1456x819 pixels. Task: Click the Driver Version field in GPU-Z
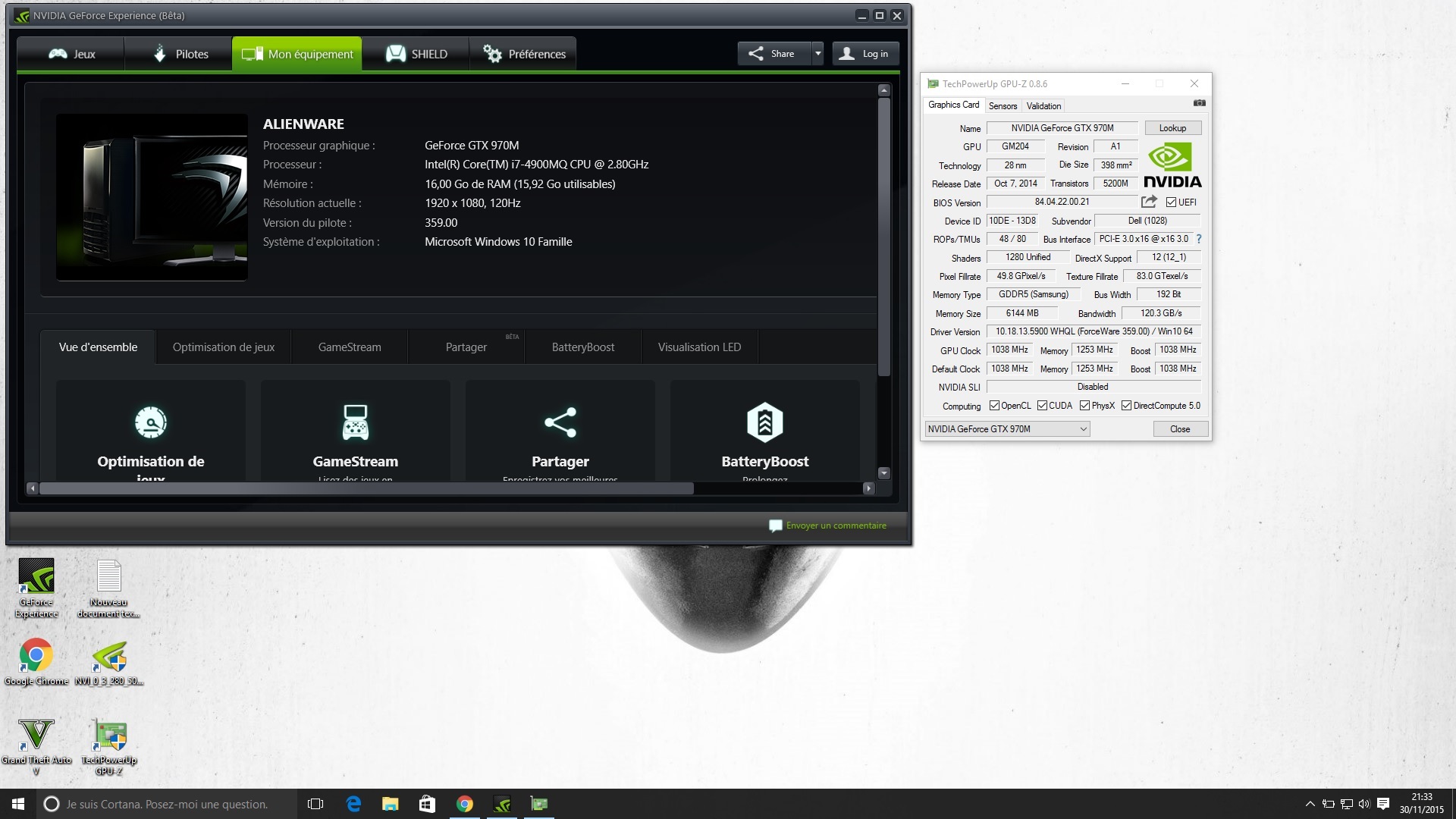(x=1094, y=331)
